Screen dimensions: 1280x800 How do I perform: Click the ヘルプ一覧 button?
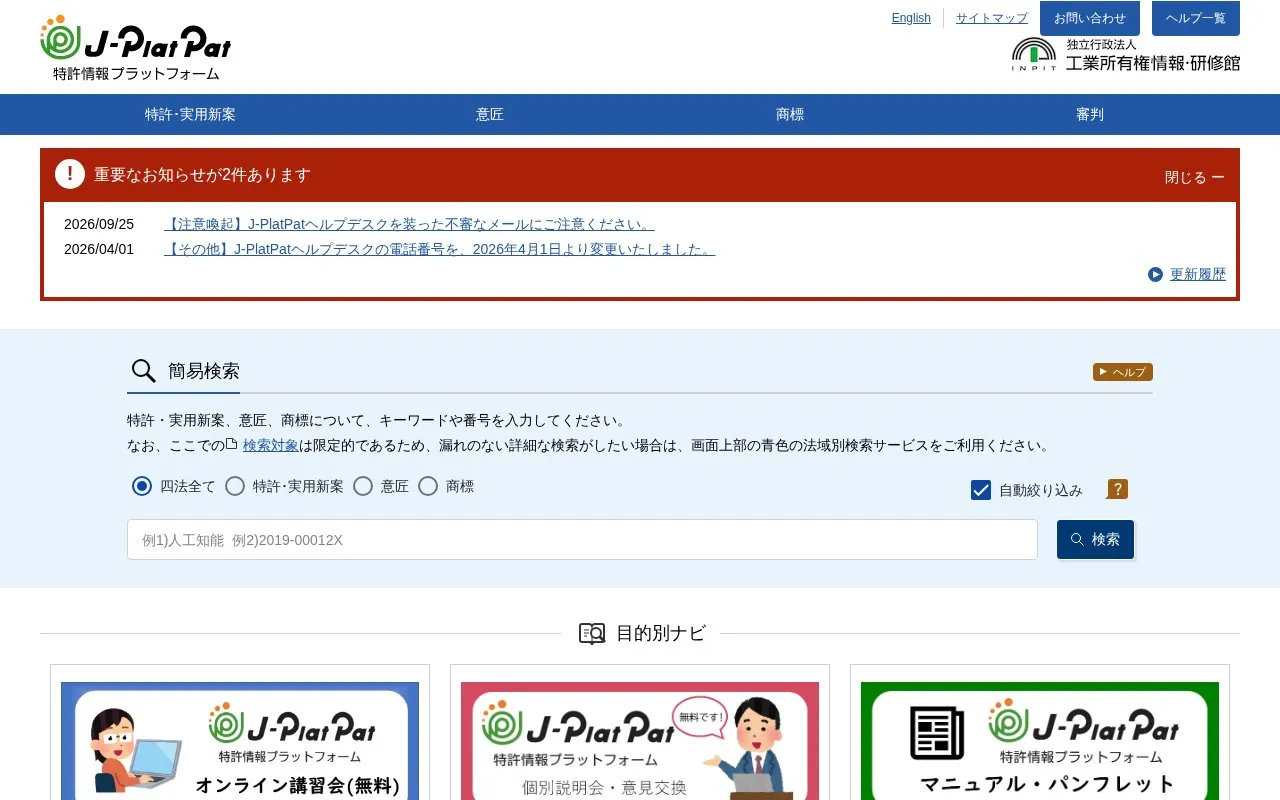[x=1196, y=18]
